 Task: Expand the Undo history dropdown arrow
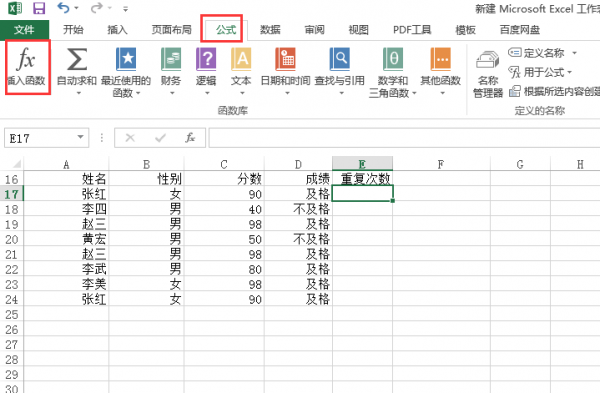76,8
